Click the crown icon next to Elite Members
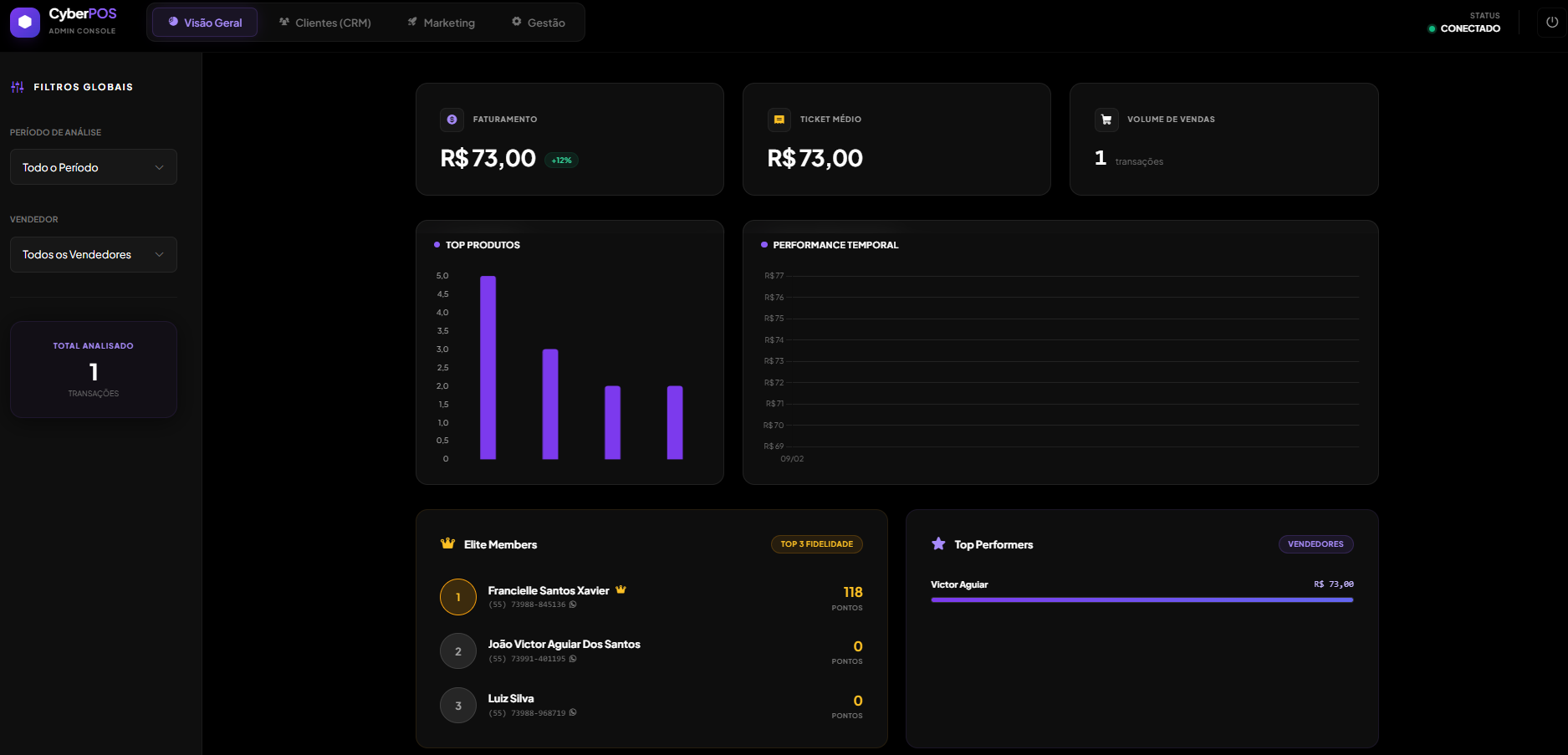This screenshot has width=1568, height=755. pyautogui.click(x=447, y=543)
